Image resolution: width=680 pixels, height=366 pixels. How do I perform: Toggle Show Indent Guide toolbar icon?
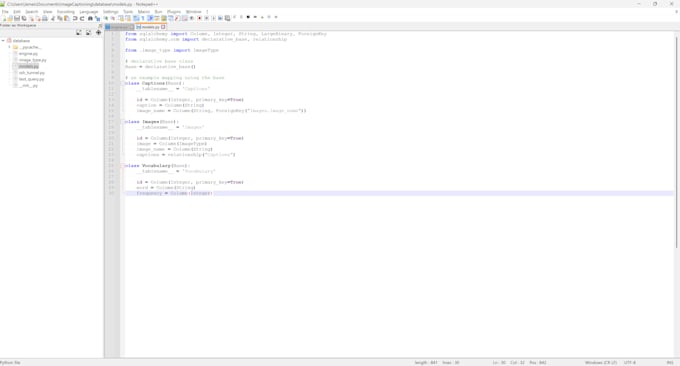150,18
